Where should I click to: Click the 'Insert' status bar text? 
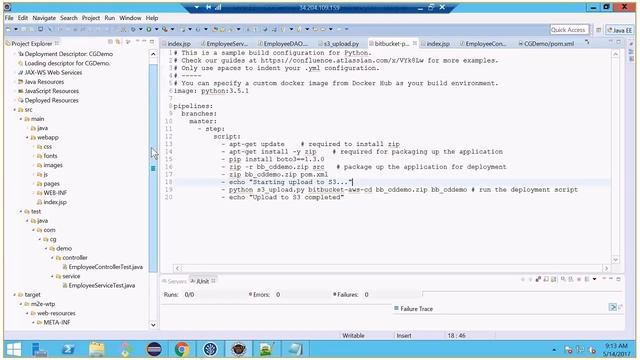404,336
